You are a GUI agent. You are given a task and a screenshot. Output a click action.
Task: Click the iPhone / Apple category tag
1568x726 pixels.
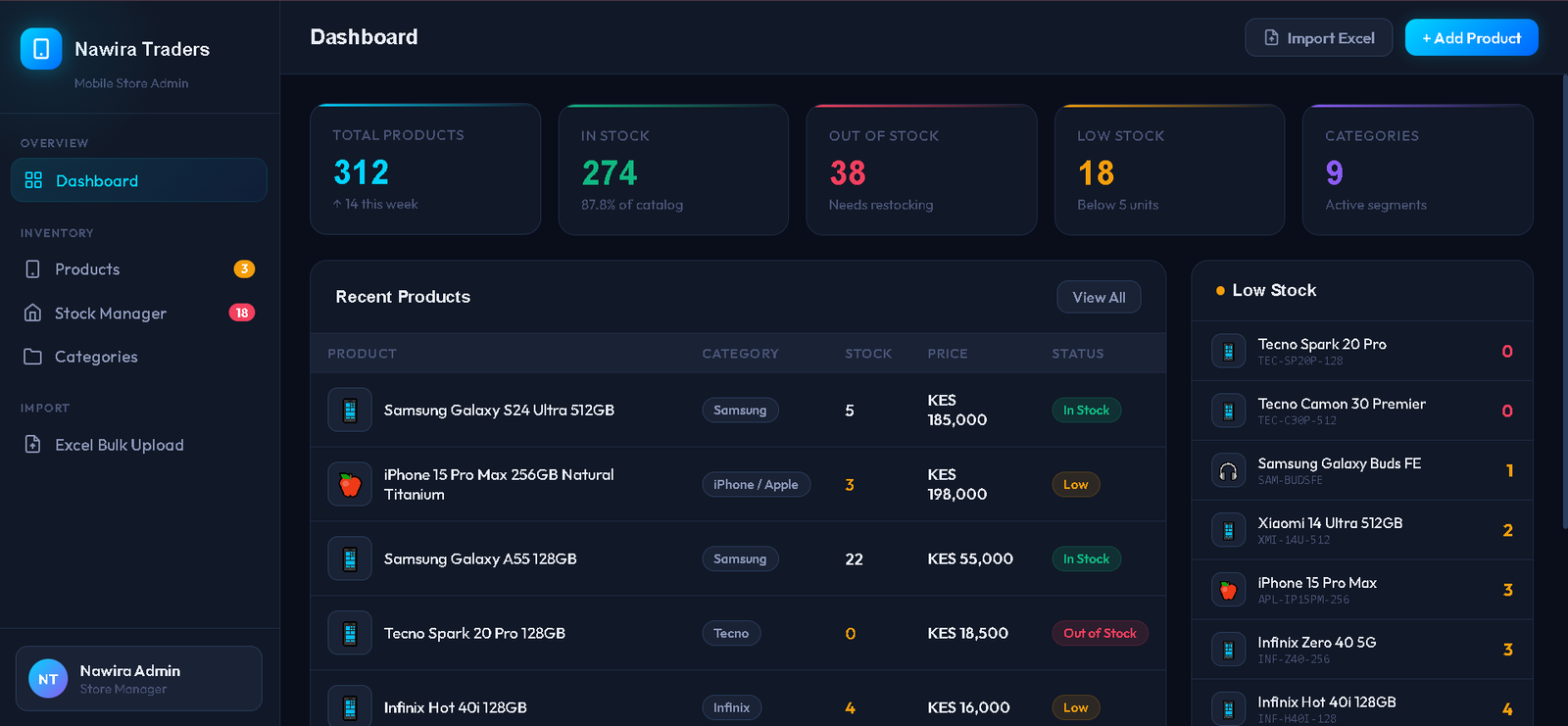click(x=756, y=484)
